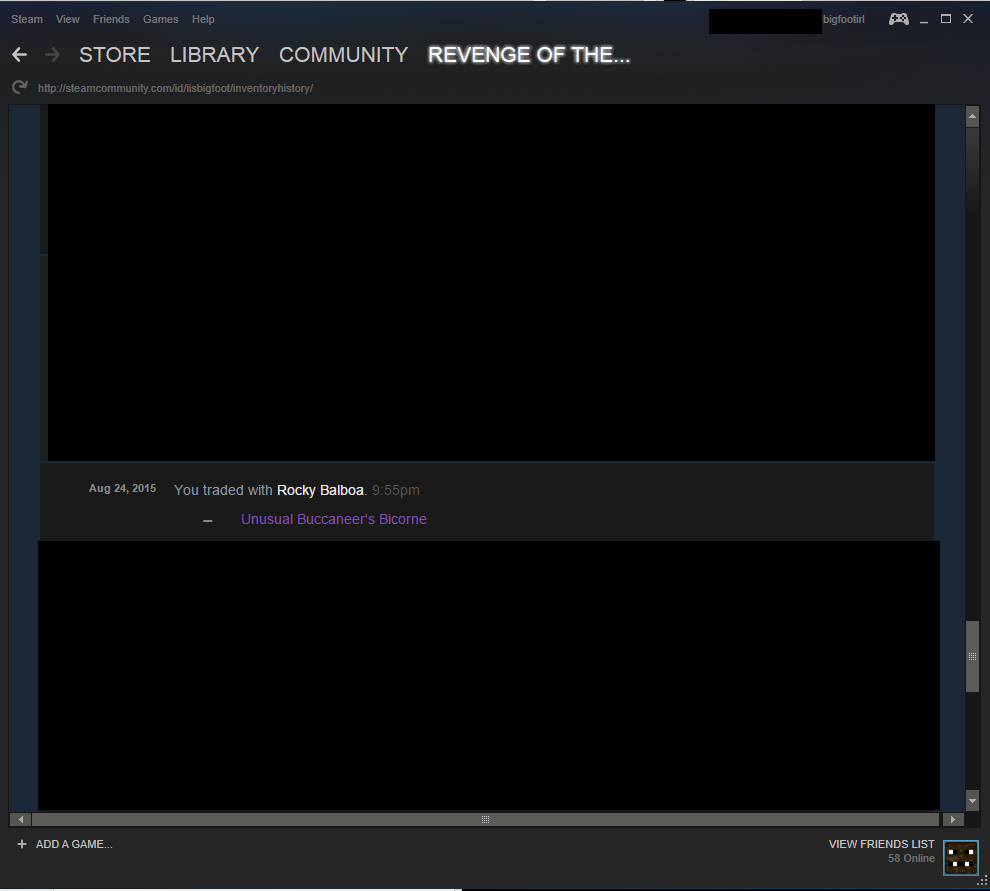
Task: Open Rocky Balboa's profile link
Action: click(x=320, y=490)
